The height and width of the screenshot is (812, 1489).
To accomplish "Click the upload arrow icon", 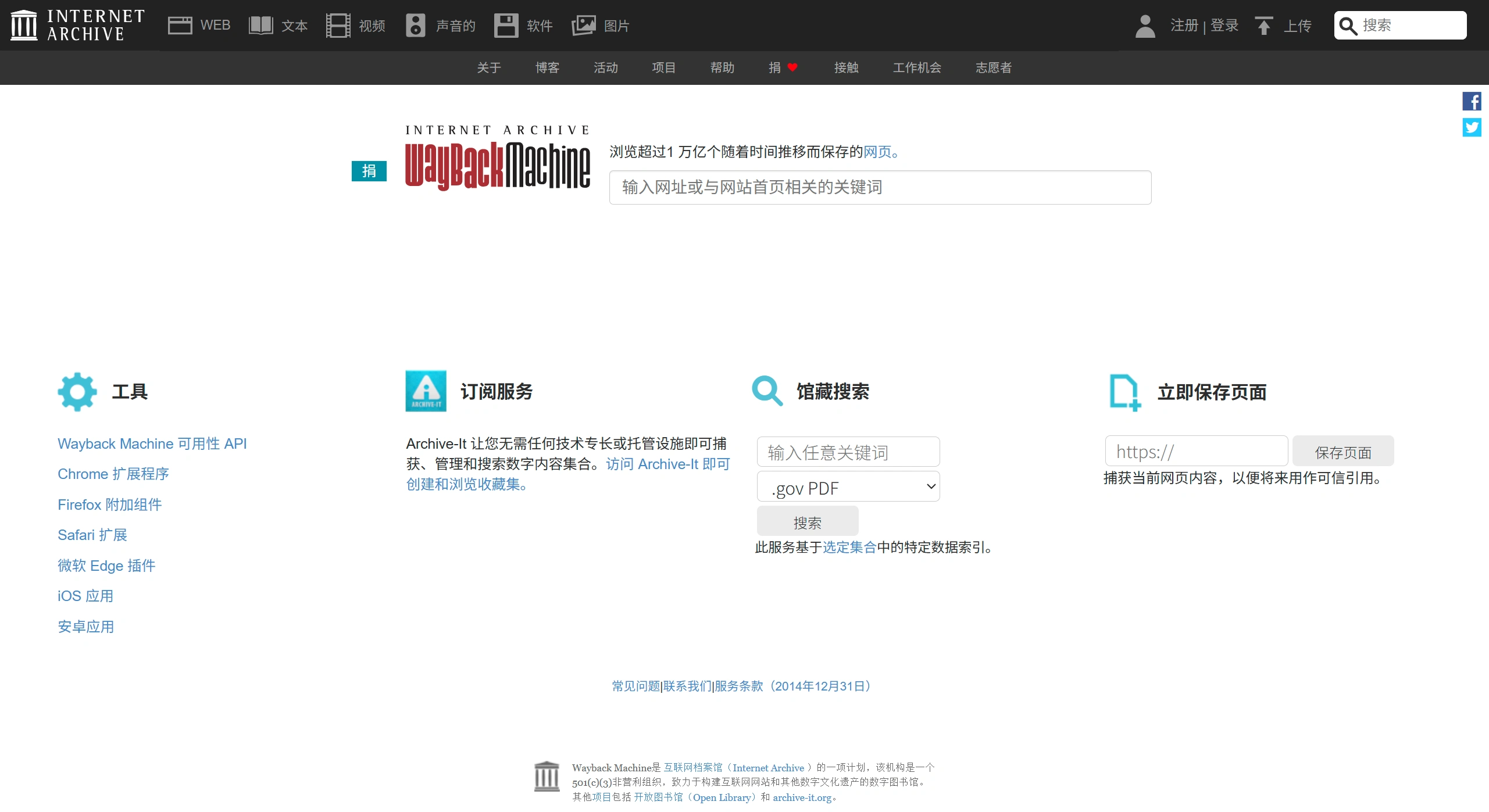I will [1264, 26].
